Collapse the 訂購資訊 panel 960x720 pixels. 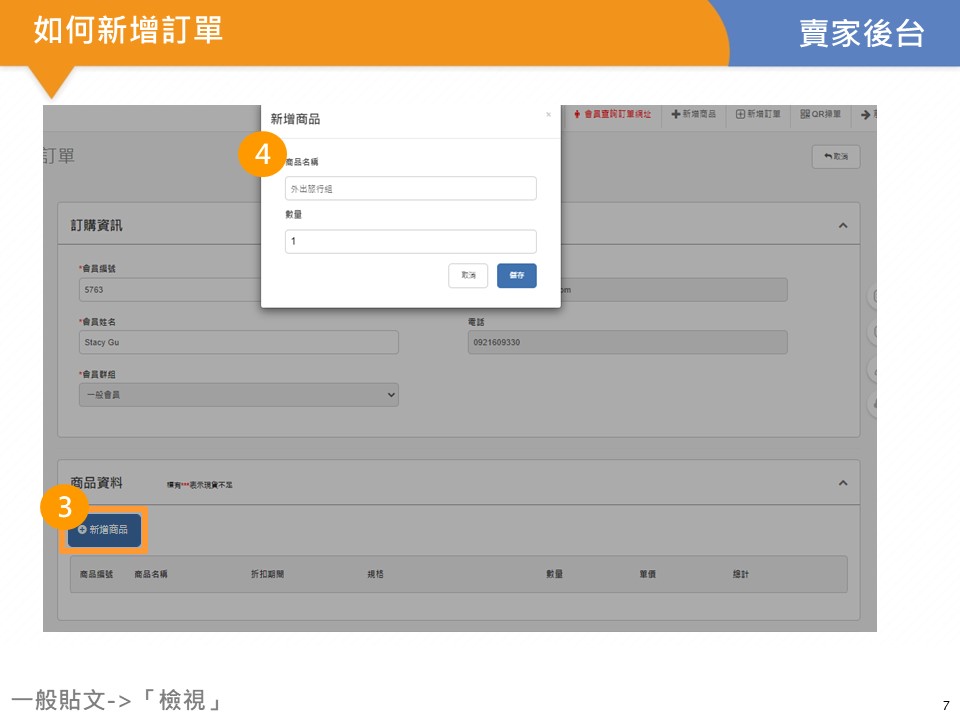[x=842, y=226]
